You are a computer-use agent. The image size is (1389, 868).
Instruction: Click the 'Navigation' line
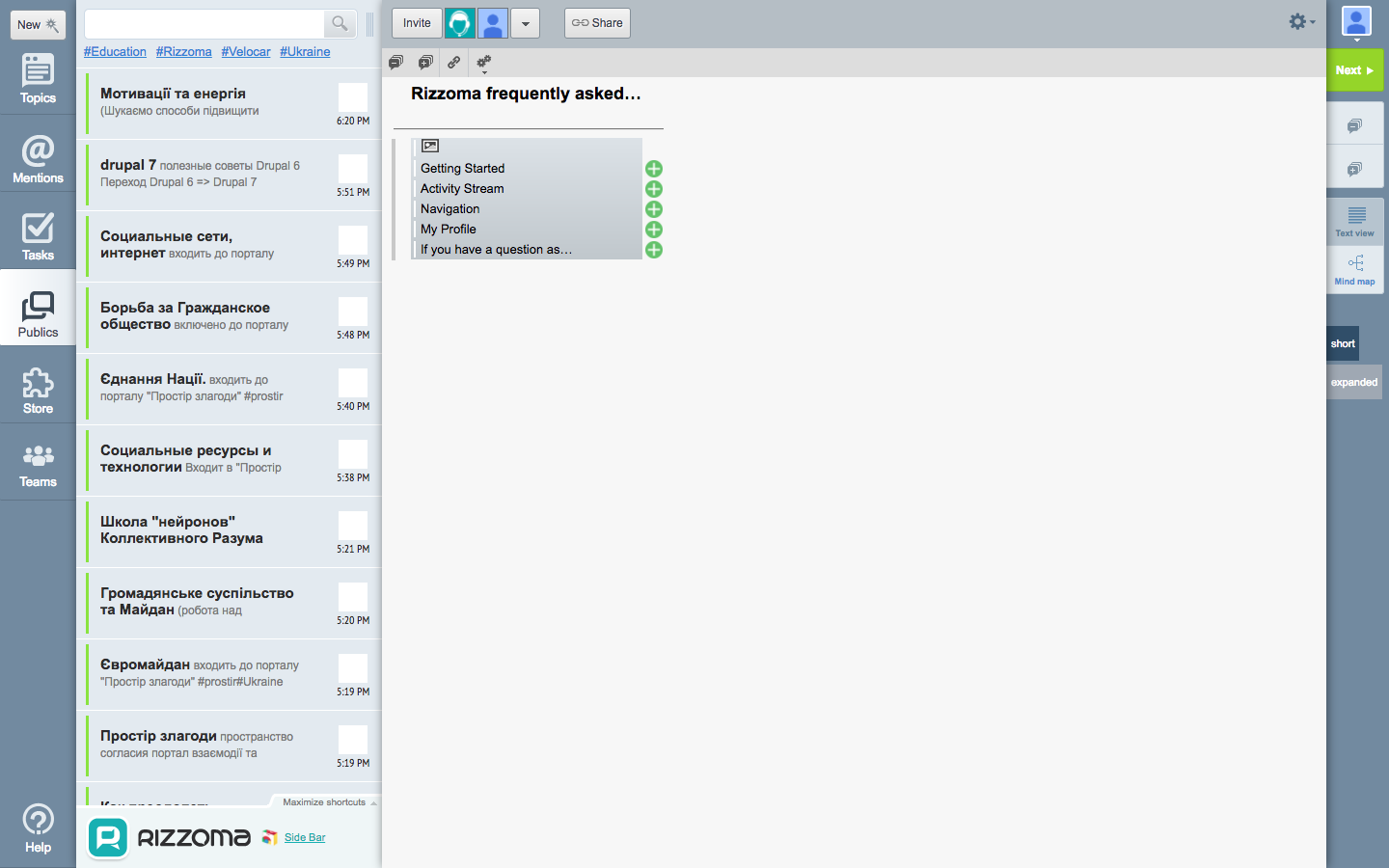tap(449, 209)
